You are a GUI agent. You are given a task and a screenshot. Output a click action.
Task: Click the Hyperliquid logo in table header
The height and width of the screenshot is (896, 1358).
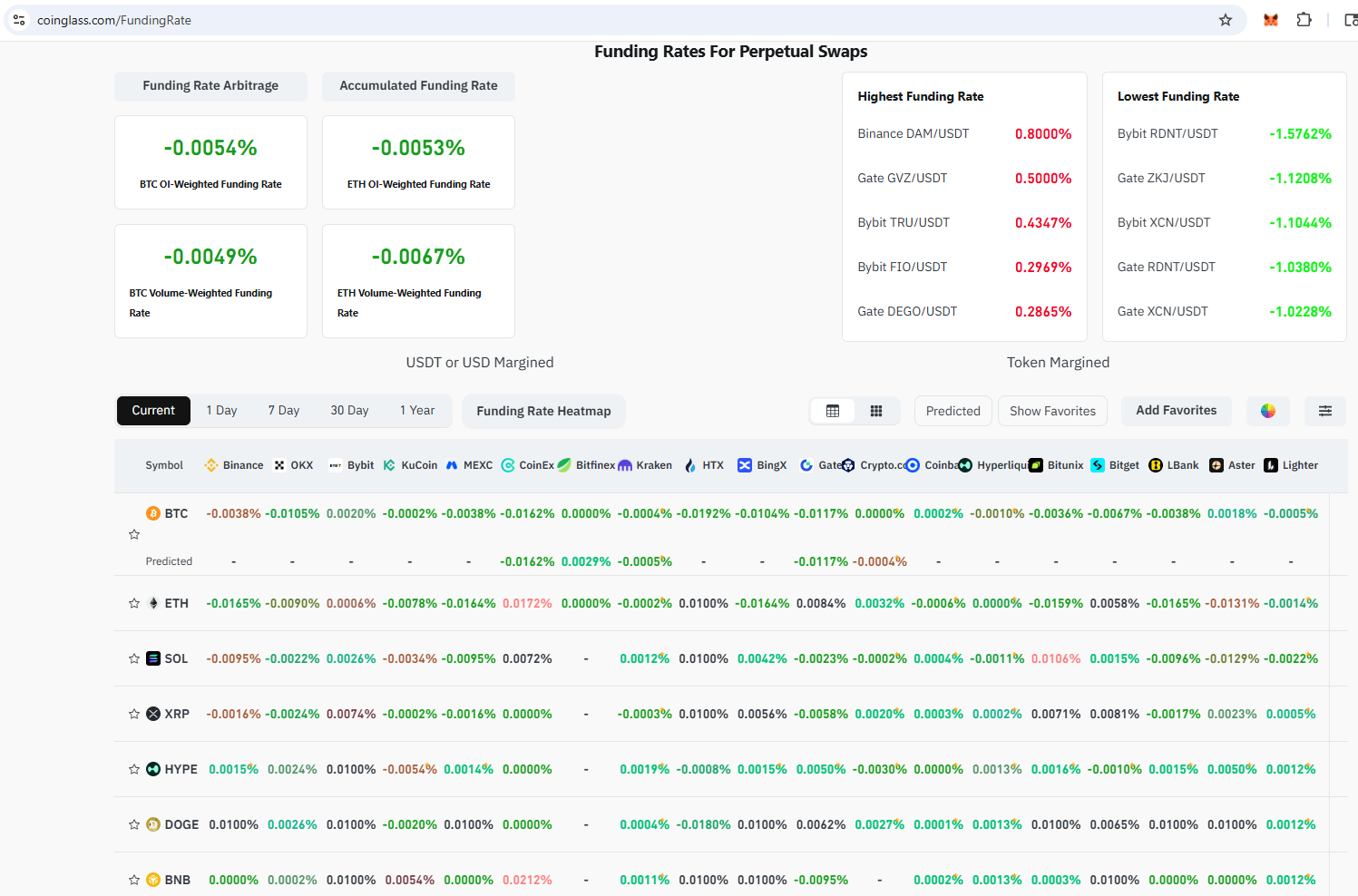pos(965,465)
